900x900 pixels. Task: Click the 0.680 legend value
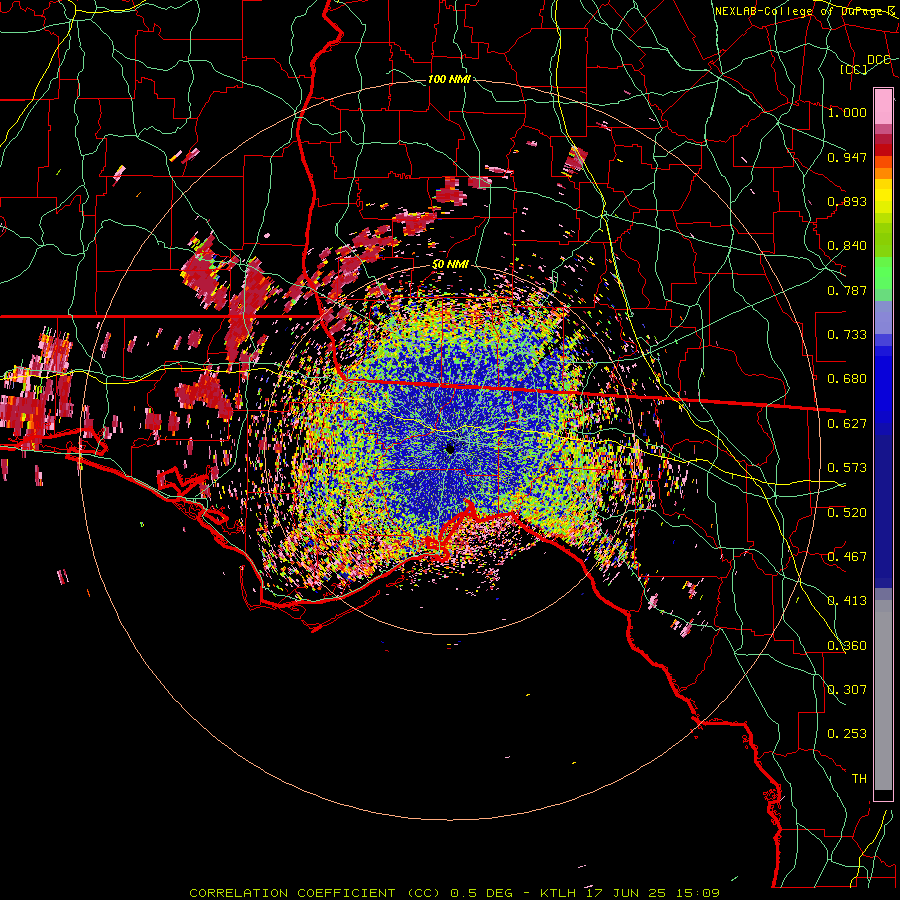[847, 379]
